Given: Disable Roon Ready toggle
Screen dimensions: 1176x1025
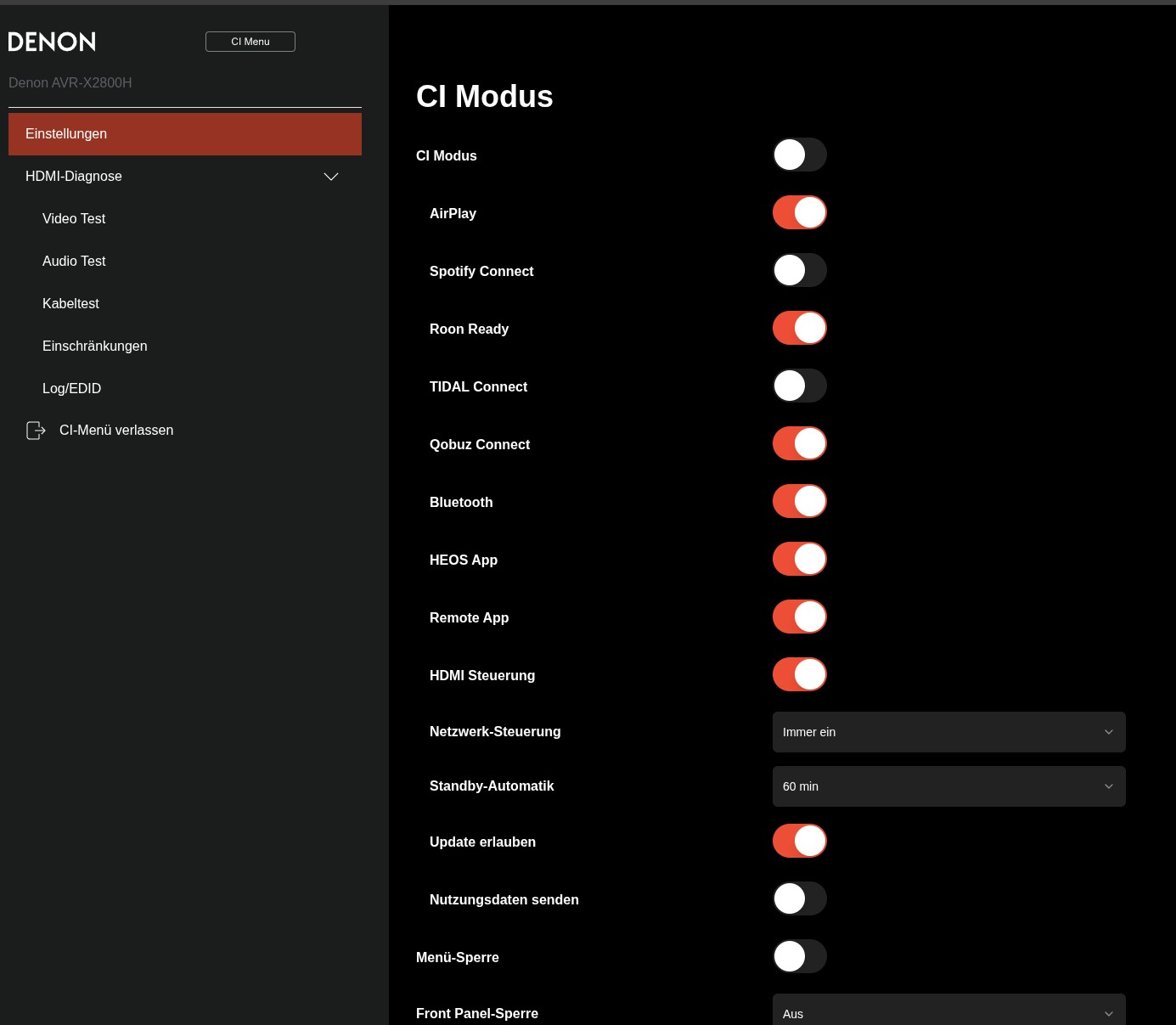Looking at the screenshot, I should [800, 328].
